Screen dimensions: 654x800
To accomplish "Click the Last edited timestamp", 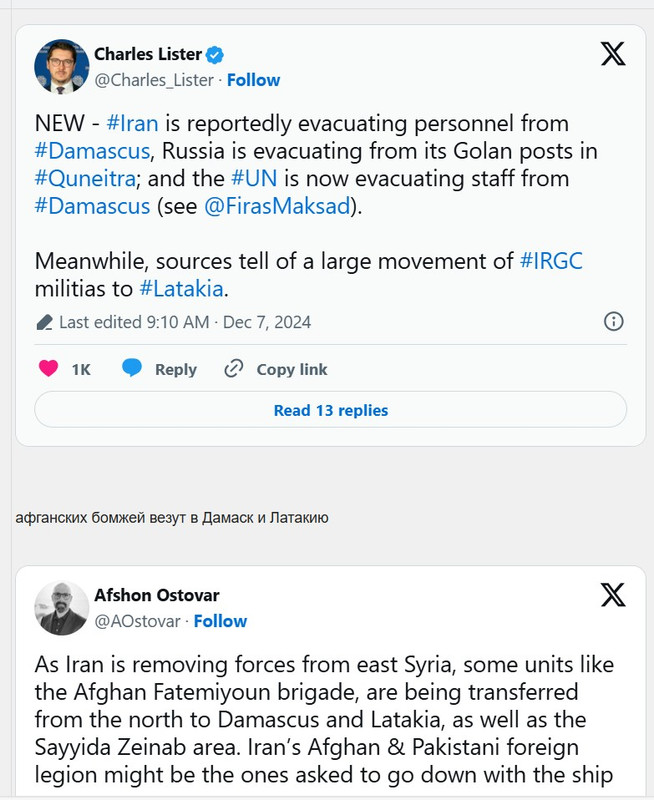I will [185, 322].
